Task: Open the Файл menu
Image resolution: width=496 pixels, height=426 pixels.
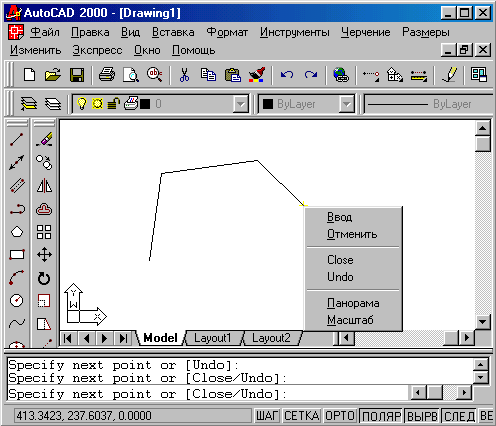Action: [45, 32]
